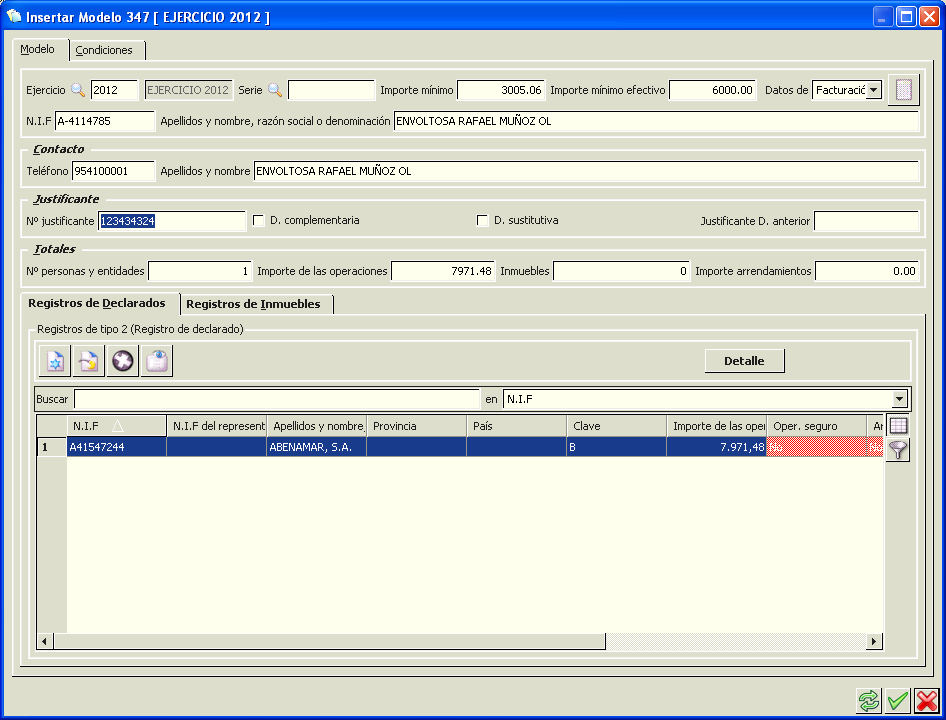946x720 pixels.
Task: Click the grid scrollbar right arrow
Action: (874, 641)
